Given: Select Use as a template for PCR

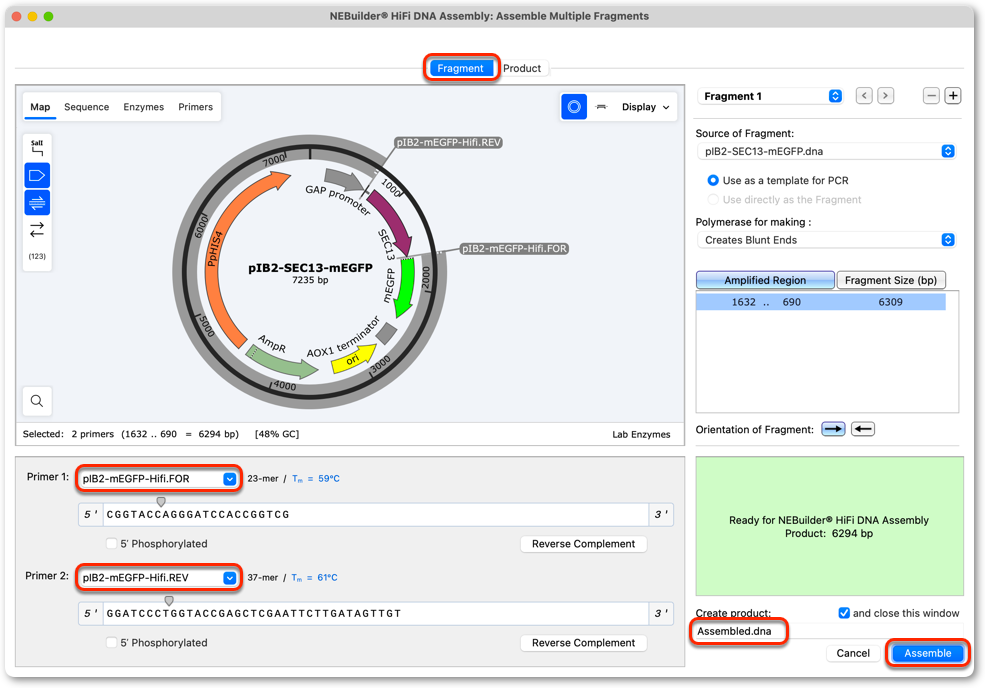Looking at the screenshot, I should [x=713, y=180].
